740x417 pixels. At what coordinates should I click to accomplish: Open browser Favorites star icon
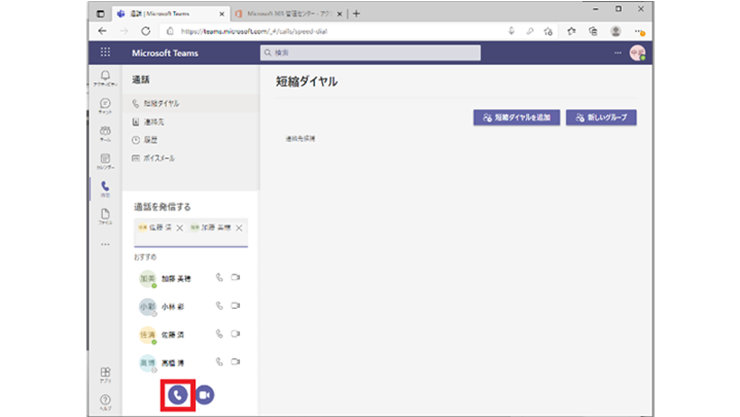(x=572, y=32)
